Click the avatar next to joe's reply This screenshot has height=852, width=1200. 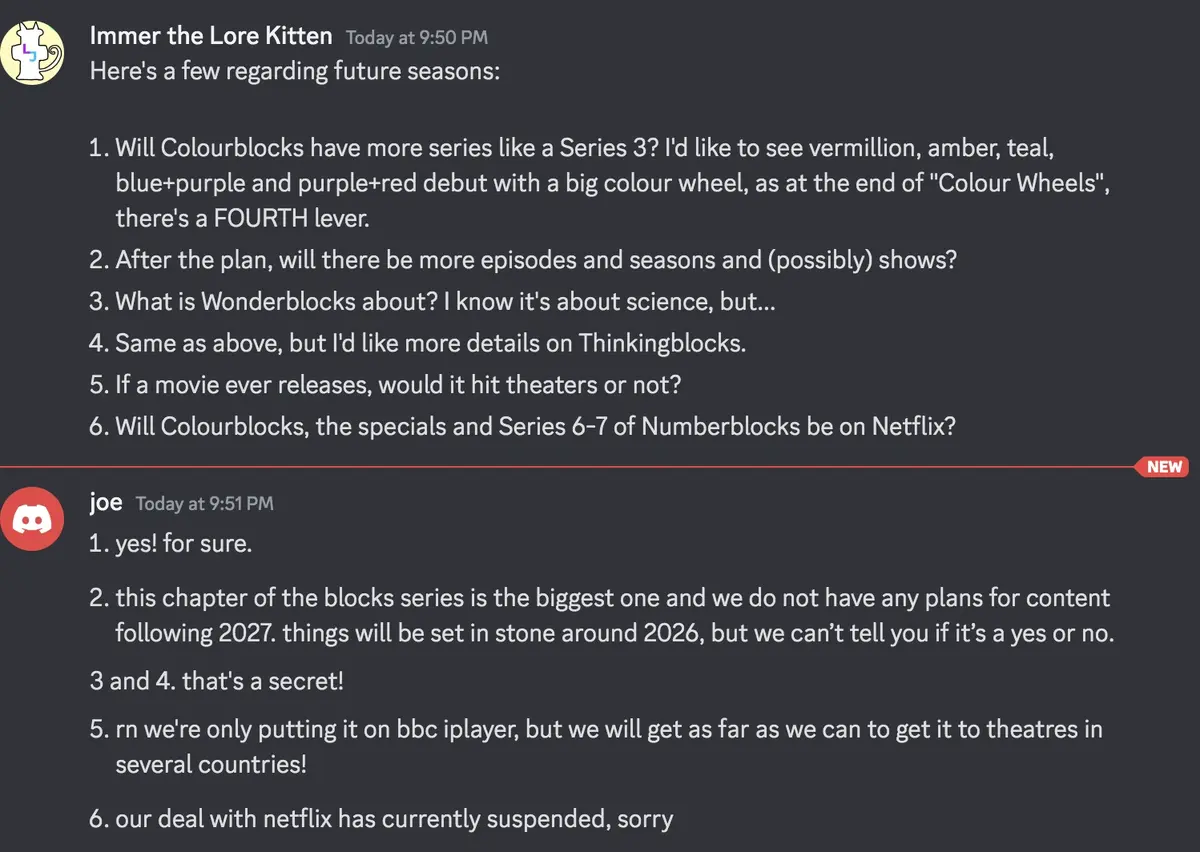tap(33, 518)
